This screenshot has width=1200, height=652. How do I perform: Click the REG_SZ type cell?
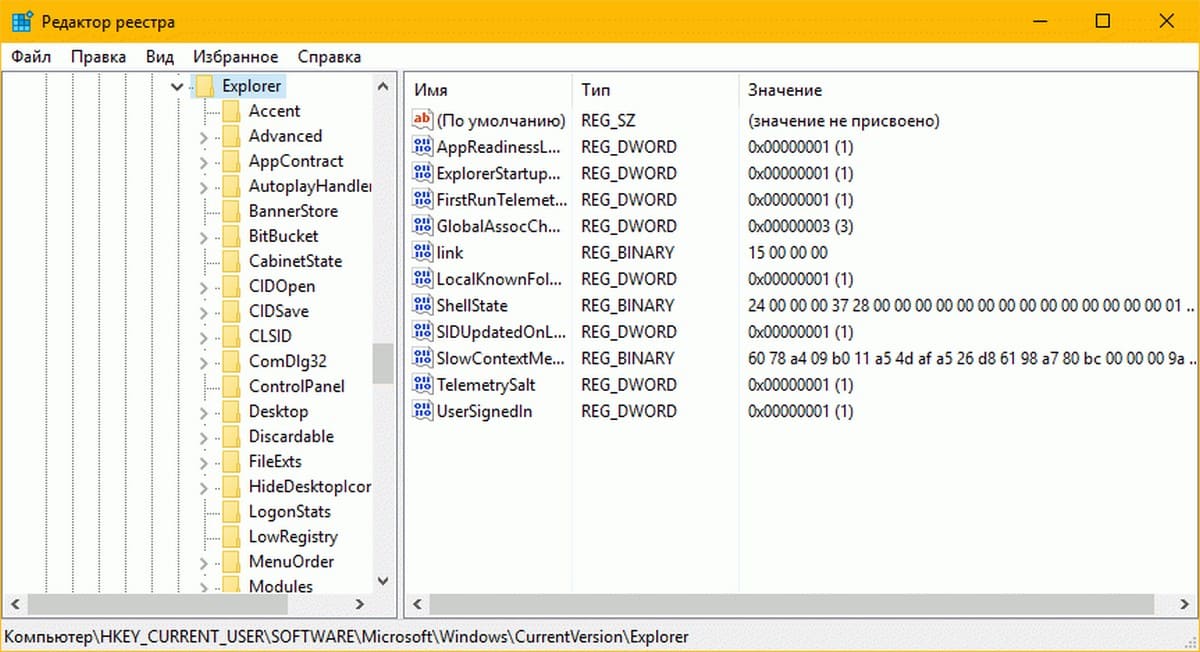pos(608,121)
